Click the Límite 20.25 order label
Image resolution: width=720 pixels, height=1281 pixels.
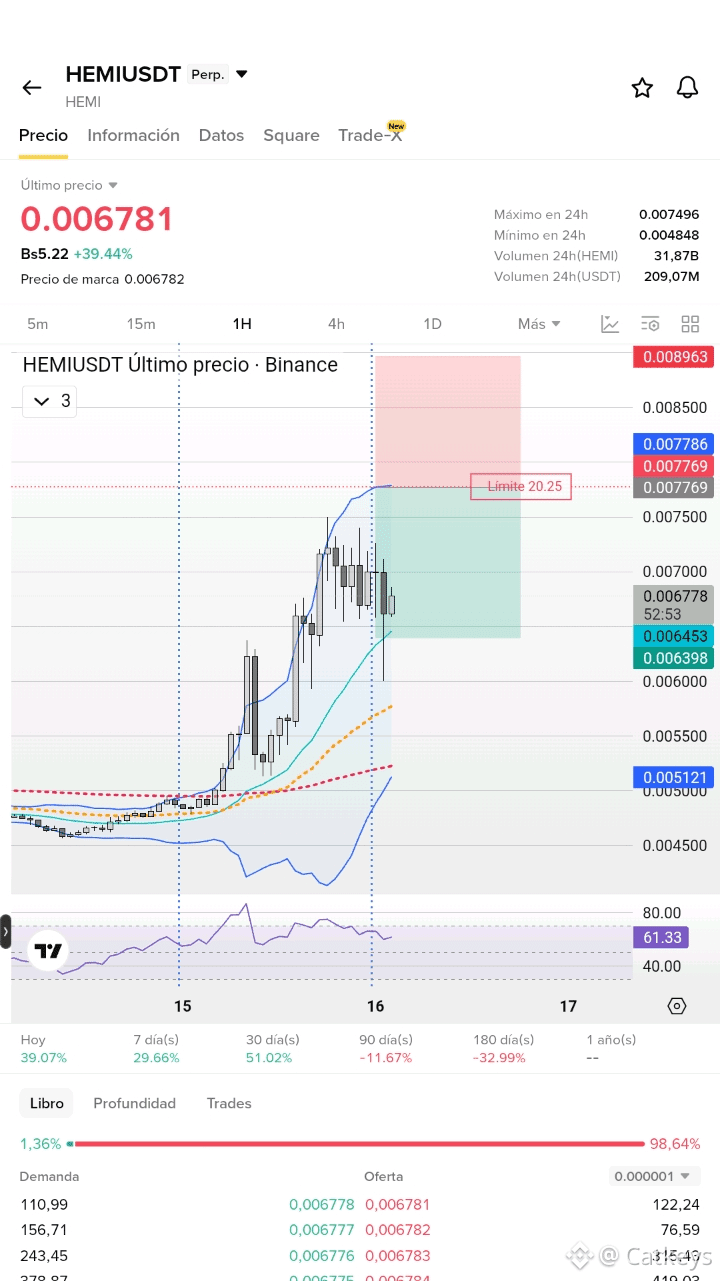click(521, 487)
